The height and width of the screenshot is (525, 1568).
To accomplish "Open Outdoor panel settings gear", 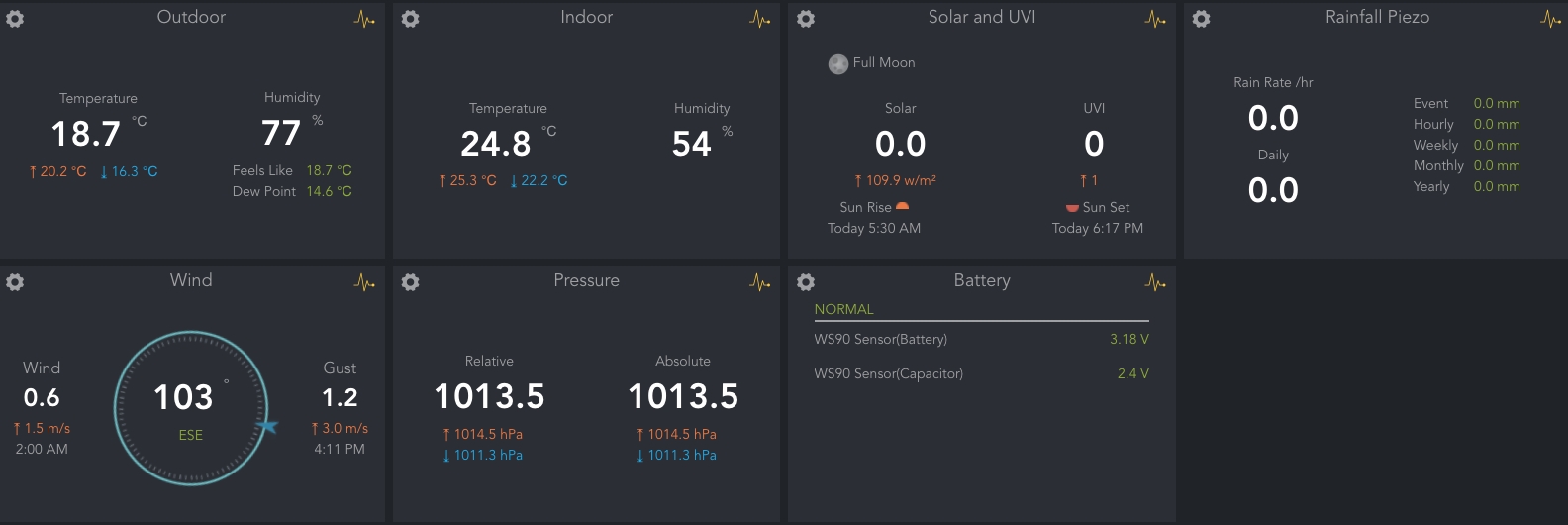I will coord(15,19).
